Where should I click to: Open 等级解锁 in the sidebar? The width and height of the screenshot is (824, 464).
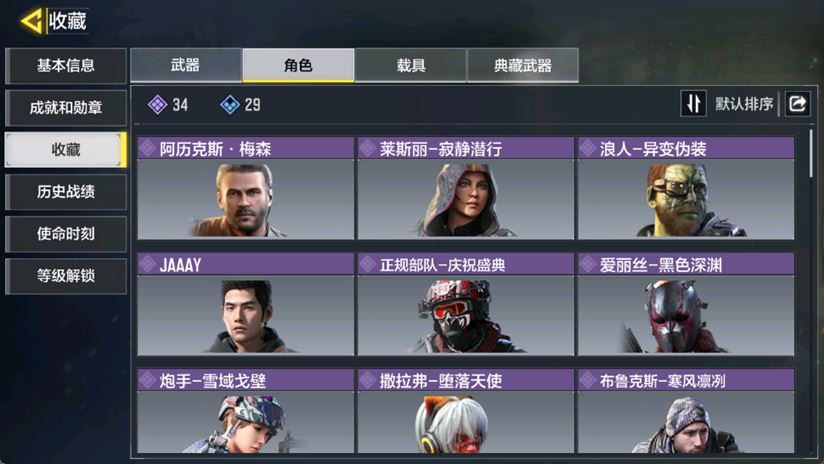[66, 276]
